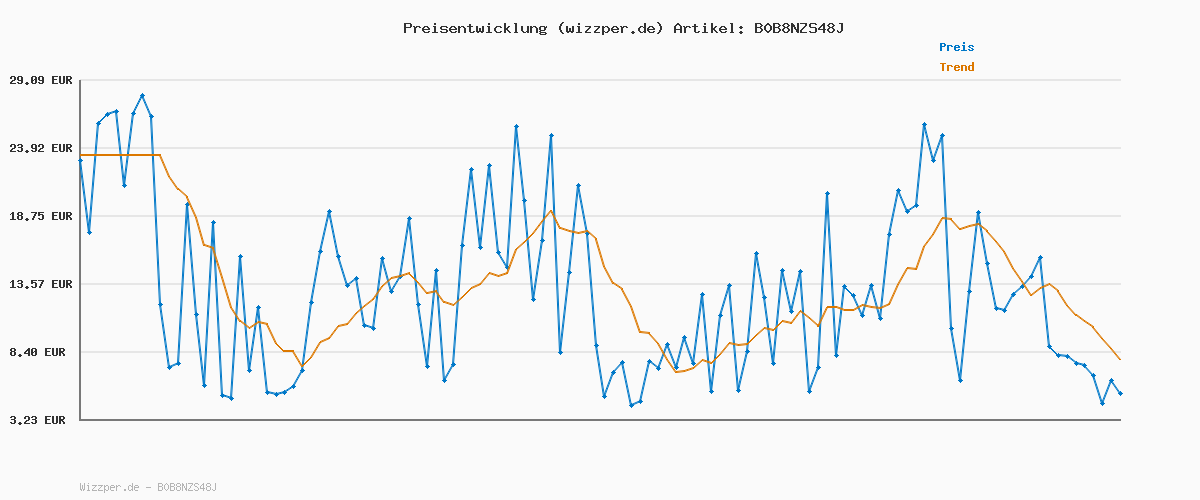This screenshot has width=1200, height=500.
Task: Click the 29.09 EUR axis label
Action: click(41, 80)
